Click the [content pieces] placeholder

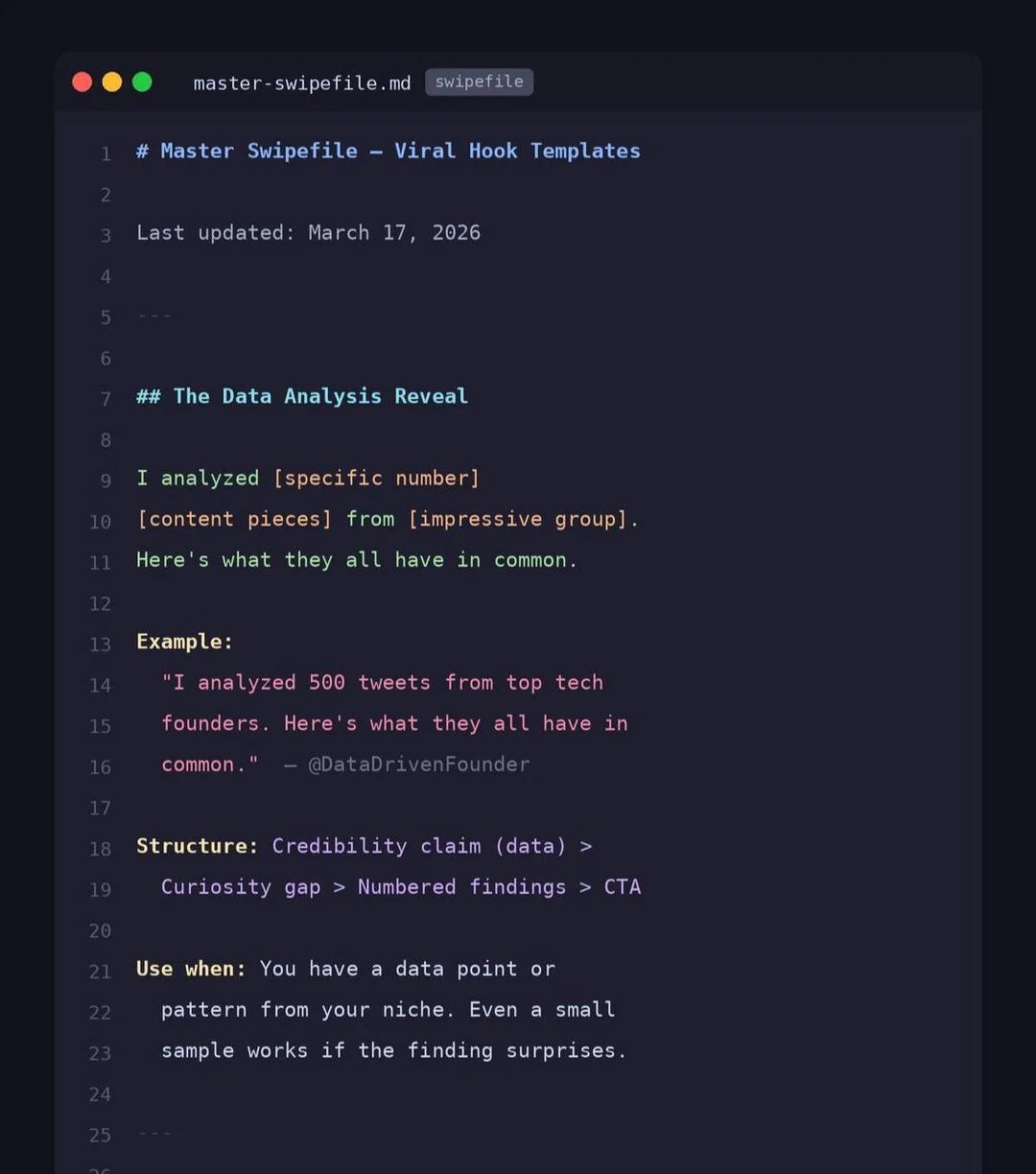coord(234,519)
